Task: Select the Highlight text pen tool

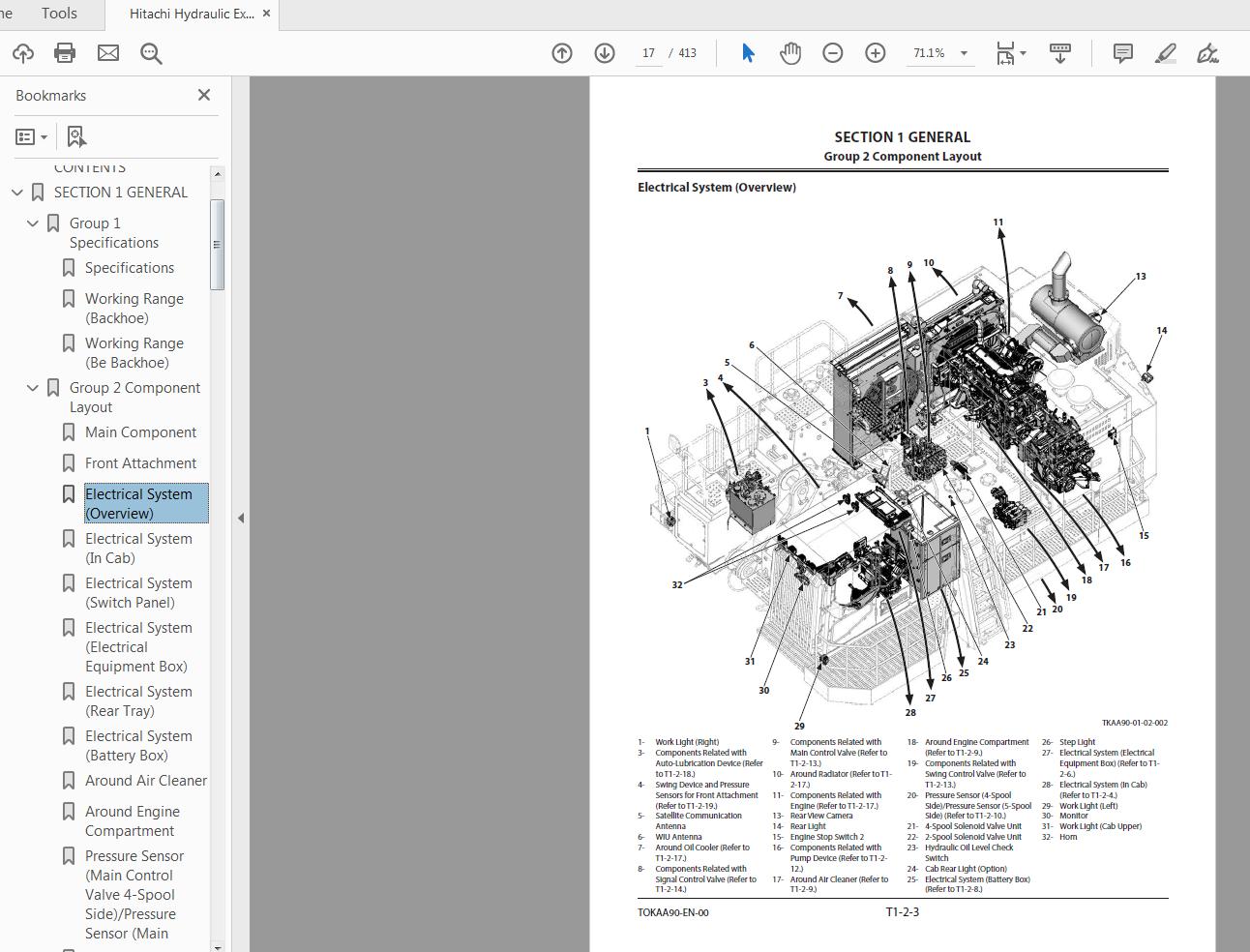Action: 1165,53
